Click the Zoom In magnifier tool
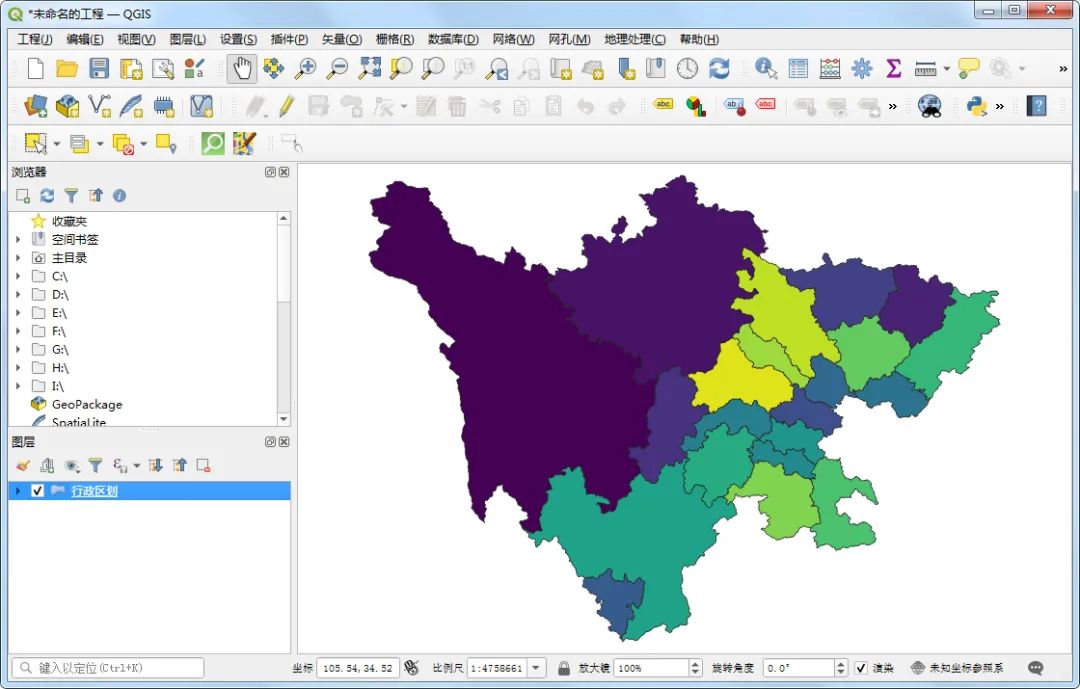The height and width of the screenshot is (689, 1080). [x=305, y=68]
